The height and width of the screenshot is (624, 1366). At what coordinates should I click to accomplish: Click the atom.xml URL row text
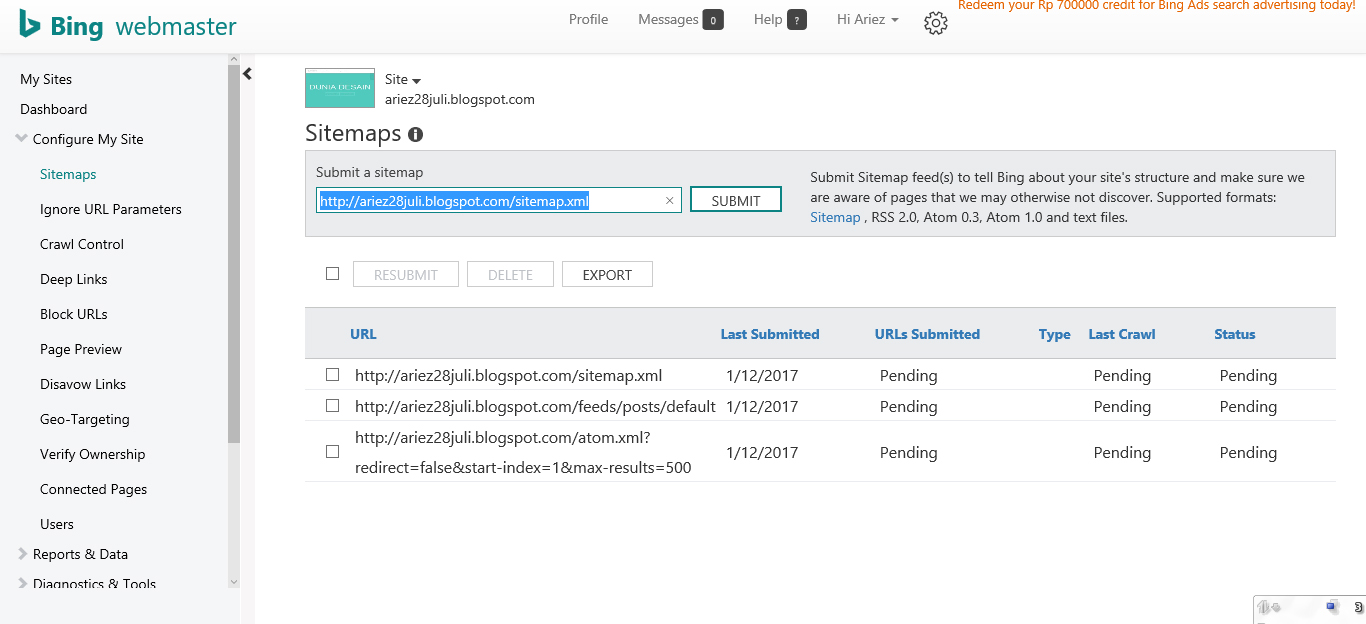(523, 452)
